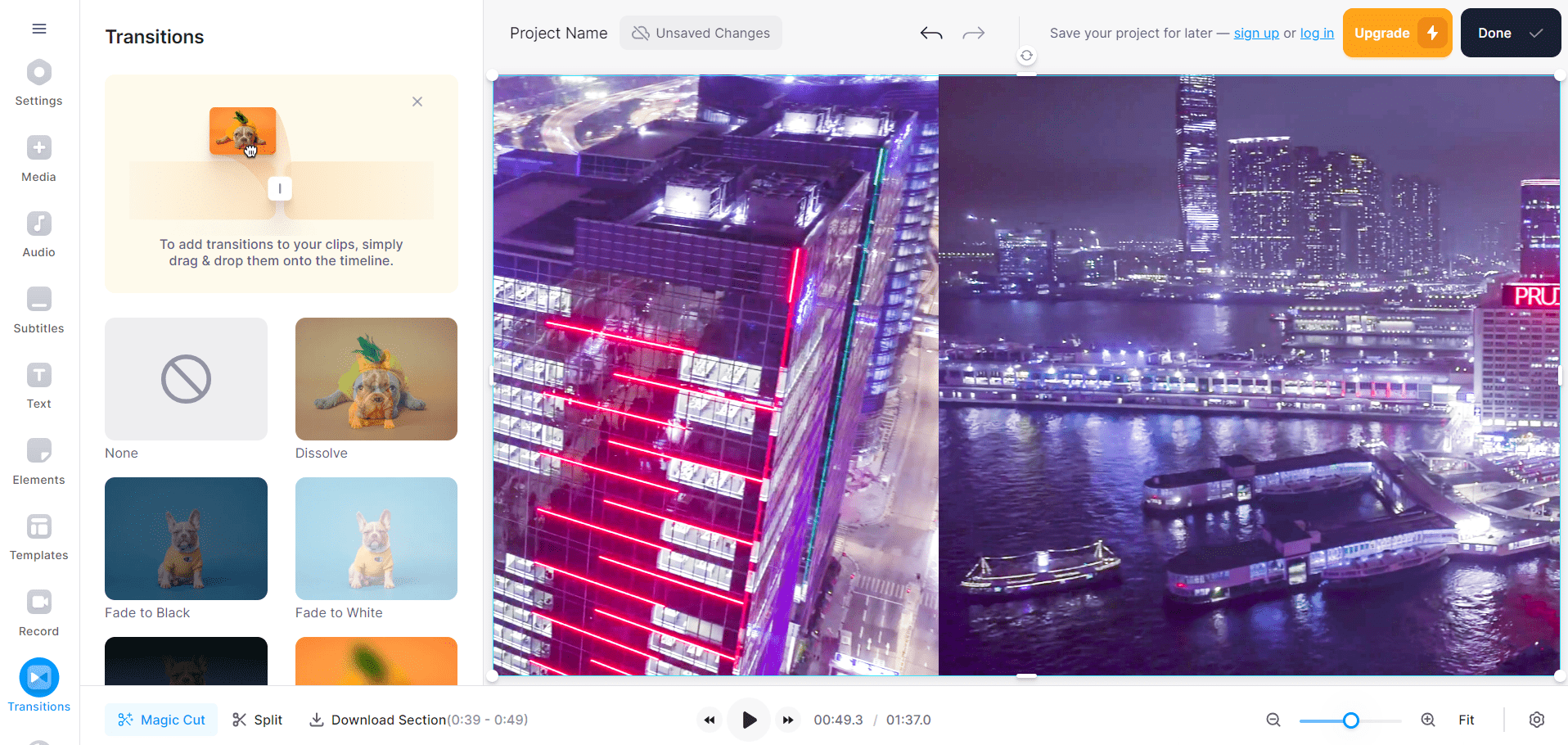The height and width of the screenshot is (745, 1568).
Task: Click the sign up link
Action: tap(1255, 33)
